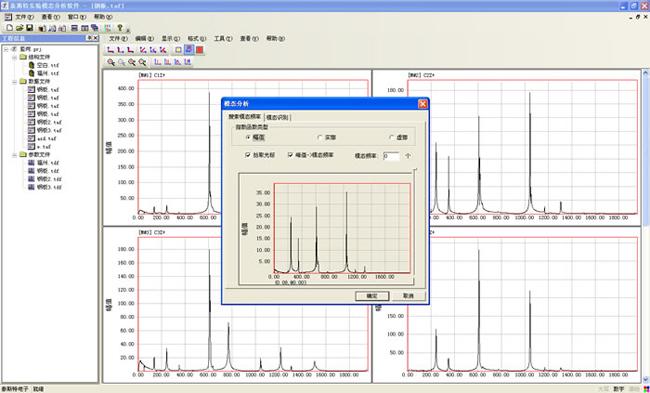This screenshot has width=650, height=393.
Task: Click the first axis-line icon in chart toolbar
Action: [110, 50]
